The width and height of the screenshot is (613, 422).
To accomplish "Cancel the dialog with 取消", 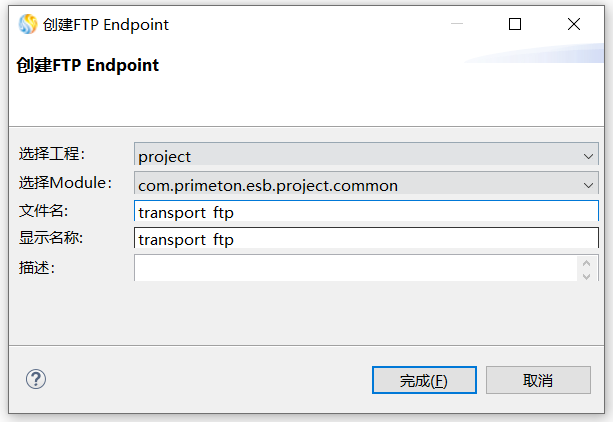I will click(x=537, y=380).
